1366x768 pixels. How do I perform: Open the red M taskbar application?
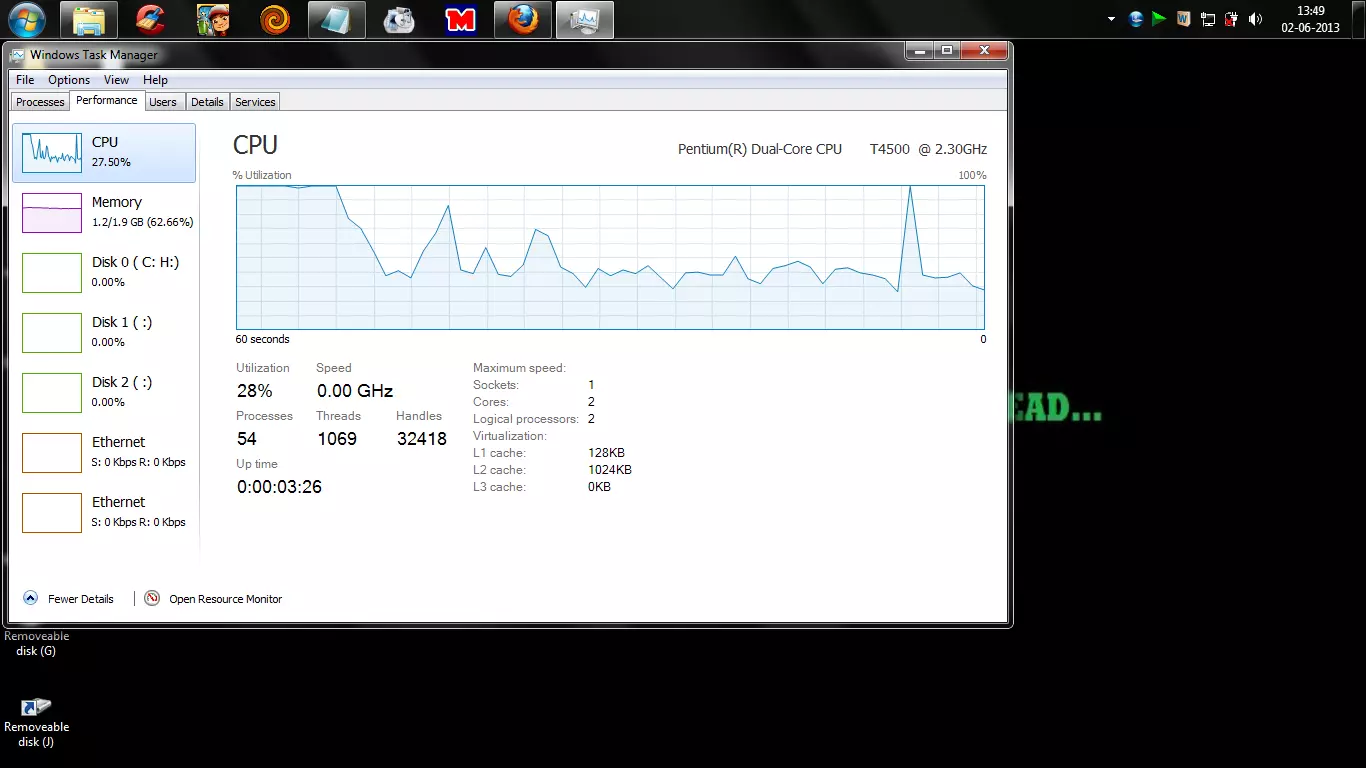(461, 19)
